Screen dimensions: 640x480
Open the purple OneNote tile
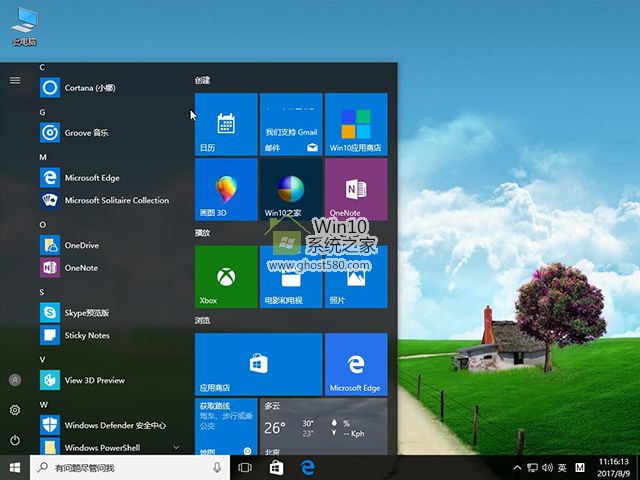click(356, 189)
